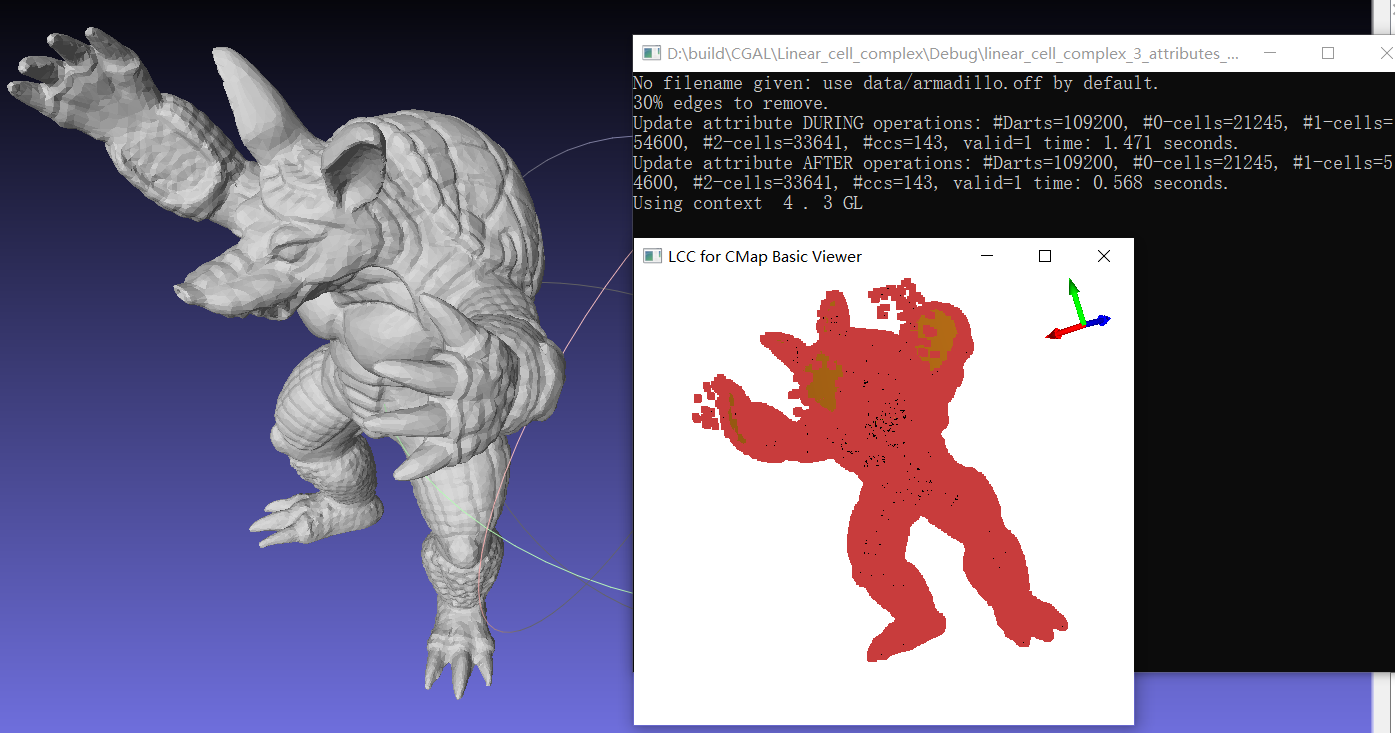Click the '30% edges to remove.' console line
The height and width of the screenshot is (733, 1395).
[731, 103]
